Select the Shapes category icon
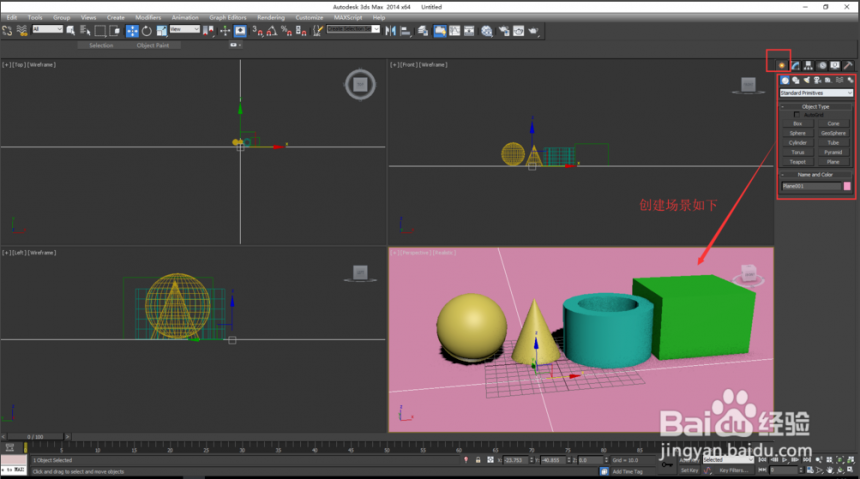The image size is (860, 479). point(795,80)
